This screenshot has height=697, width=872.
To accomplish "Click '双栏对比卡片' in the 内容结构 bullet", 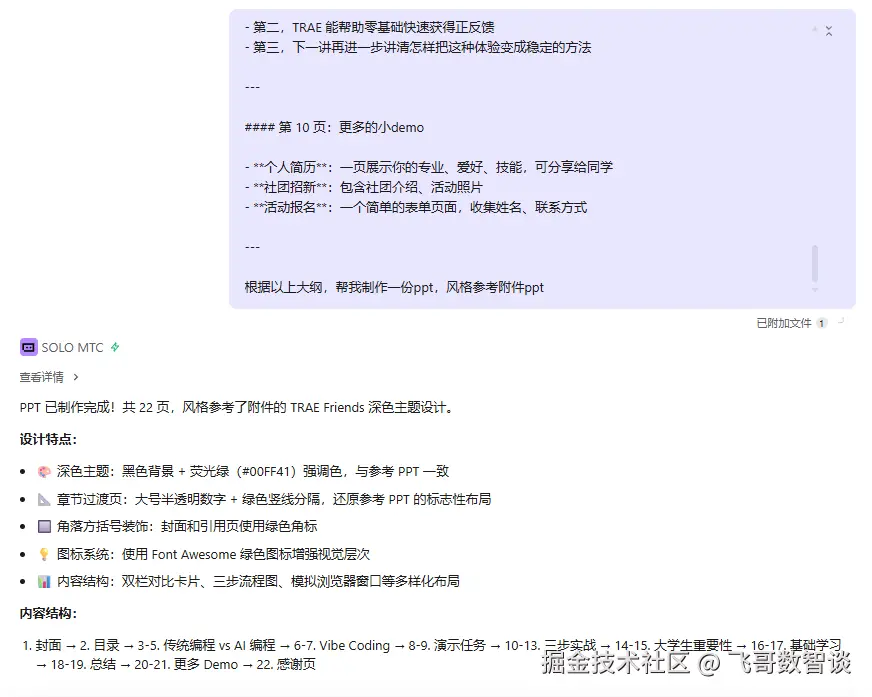I will tap(161, 581).
